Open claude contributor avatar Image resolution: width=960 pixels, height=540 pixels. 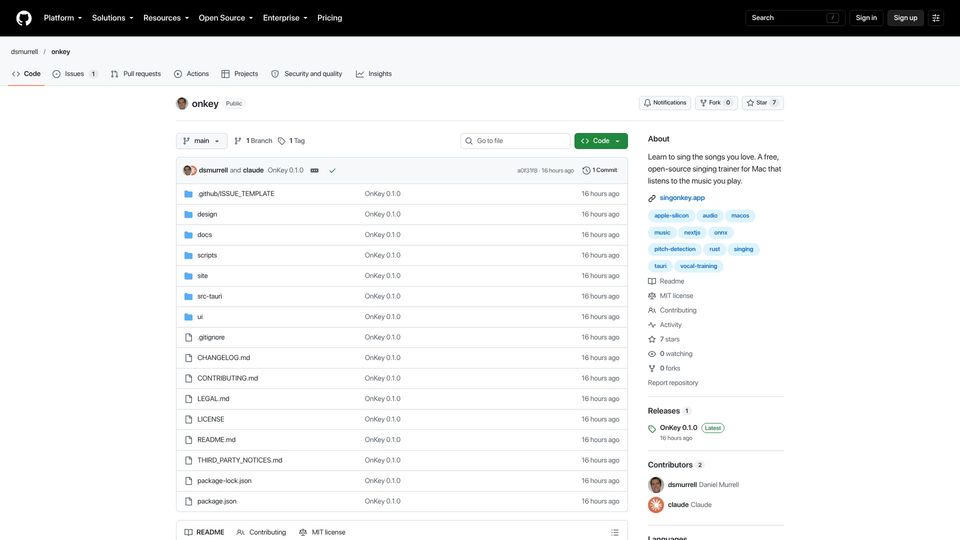pos(656,505)
